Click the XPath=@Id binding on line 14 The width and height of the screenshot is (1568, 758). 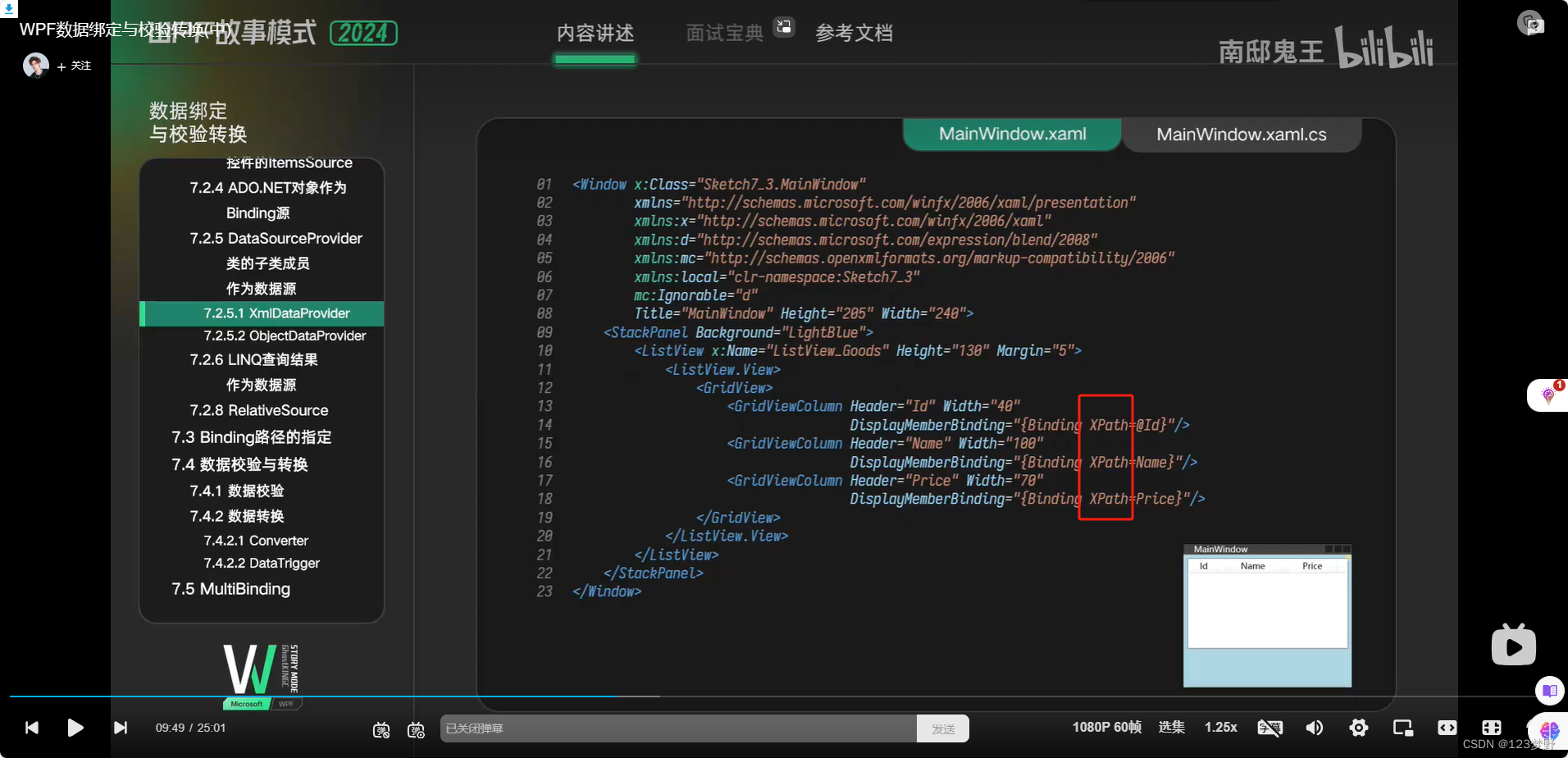click(x=1127, y=425)
